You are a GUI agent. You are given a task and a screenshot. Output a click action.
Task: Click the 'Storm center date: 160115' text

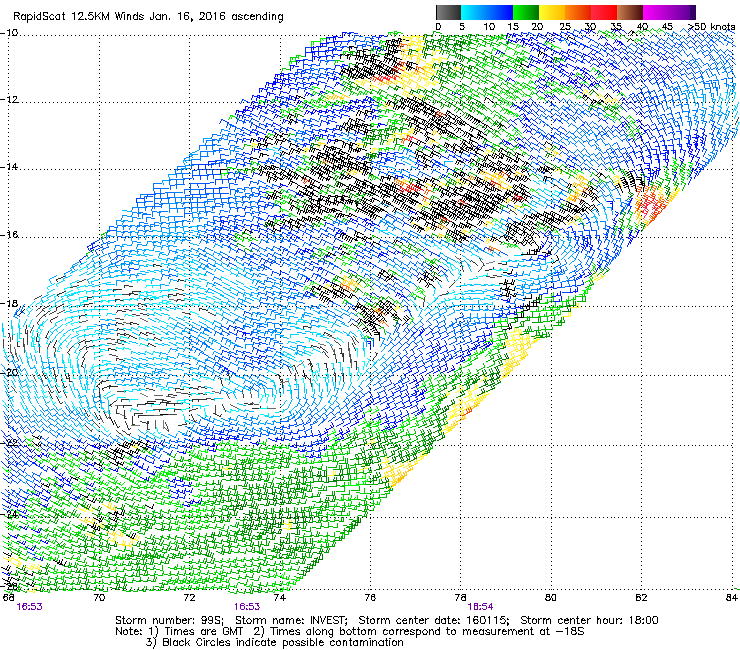(434, 620)
